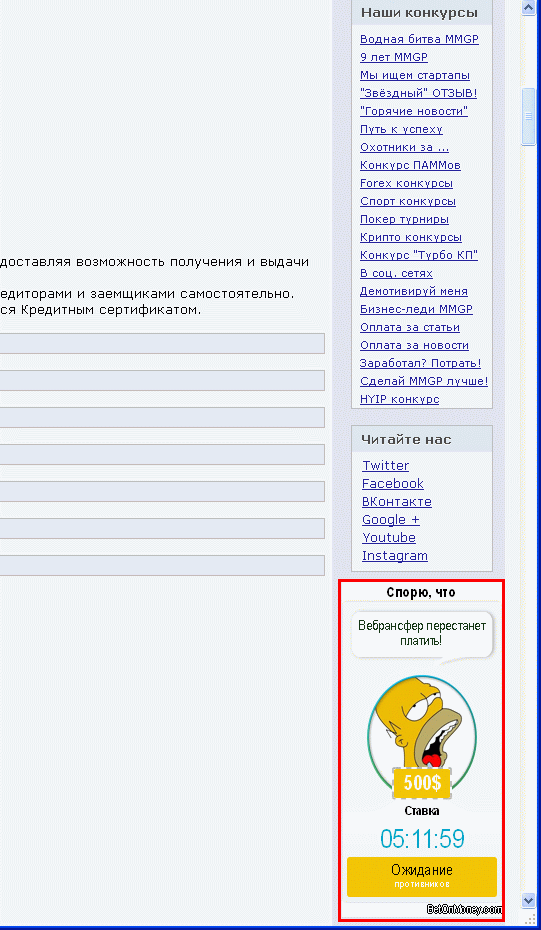Click the yellow Ожидание противников button
Image resolution: width=541 pixels, height=930 pixels.
[x=422, y=876]
